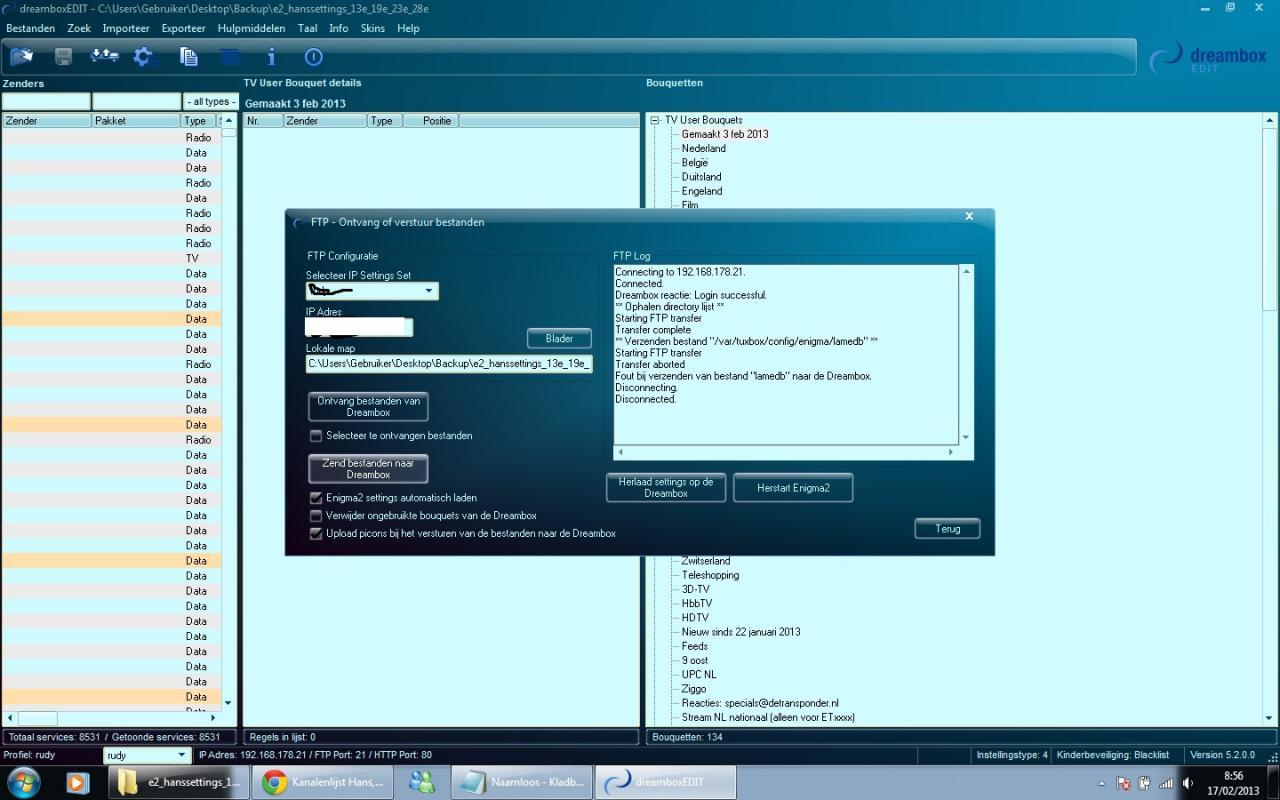Click 'Ontvang bestanden van Dreambox' button
Viewport: 1280px width, 800px height.
[x=368, y=407]
